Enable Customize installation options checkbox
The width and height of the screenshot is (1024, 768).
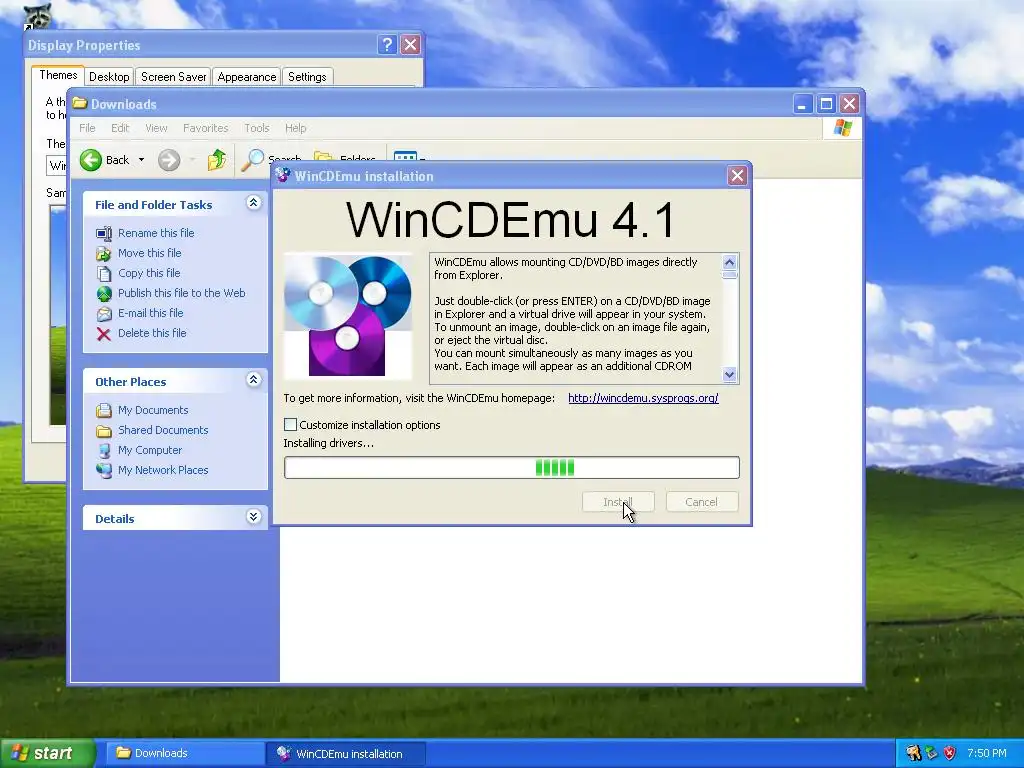coord(291,424)
